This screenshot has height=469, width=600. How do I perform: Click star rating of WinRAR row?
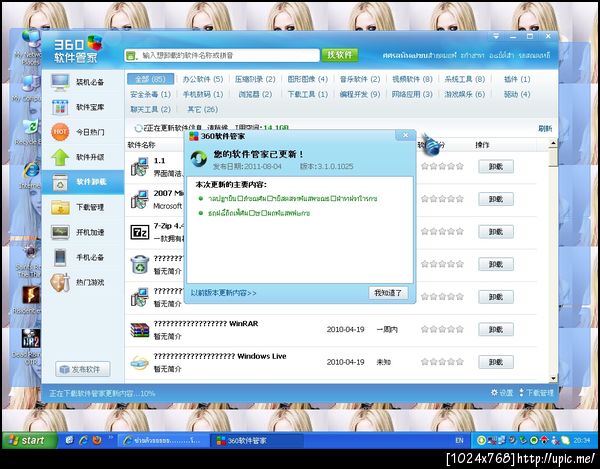point(442,329)
